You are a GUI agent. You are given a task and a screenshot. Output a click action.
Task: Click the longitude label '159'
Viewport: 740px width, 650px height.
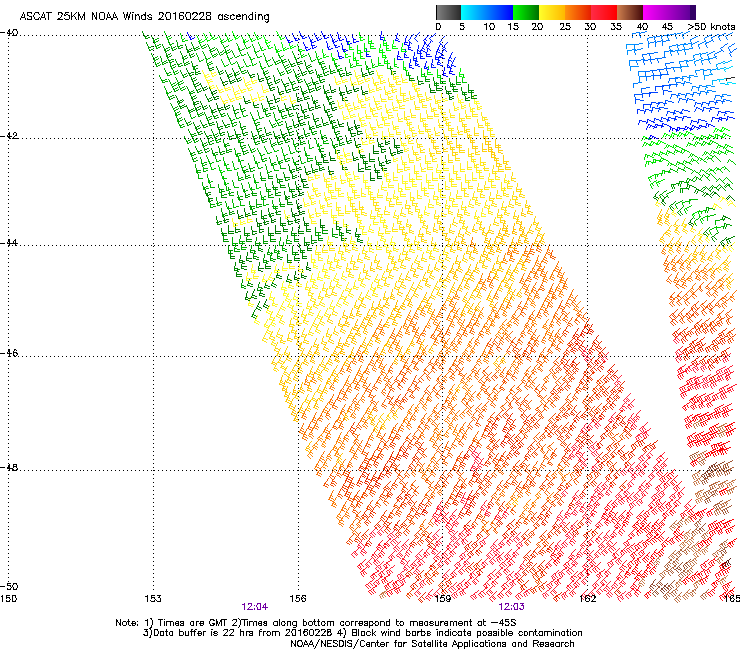pyautogui.click(x=443, y=599)
